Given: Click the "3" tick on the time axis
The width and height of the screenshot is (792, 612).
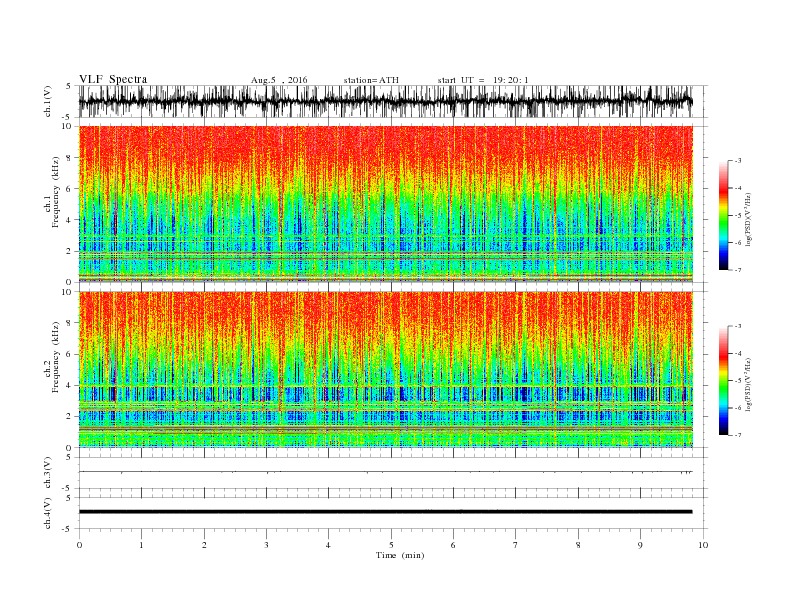Looking at the screenshot, I should (266, 545).
